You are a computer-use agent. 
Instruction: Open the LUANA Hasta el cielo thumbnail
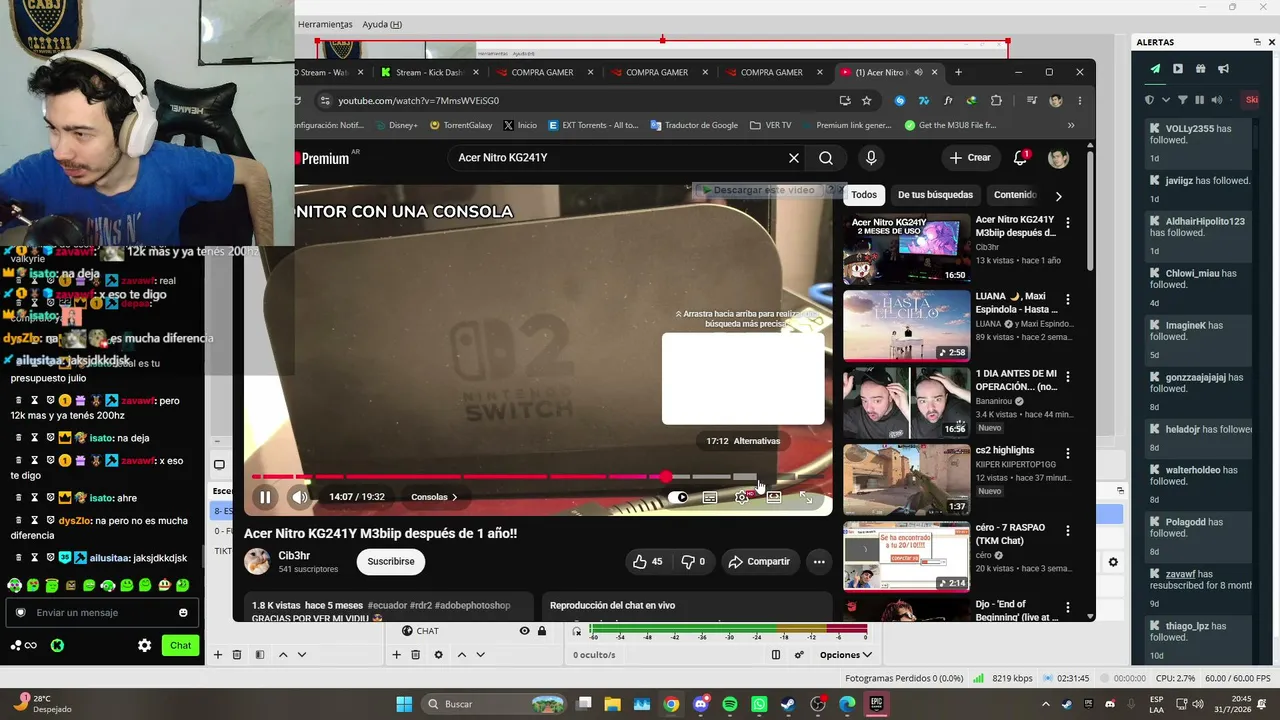[x=906, y=325]
